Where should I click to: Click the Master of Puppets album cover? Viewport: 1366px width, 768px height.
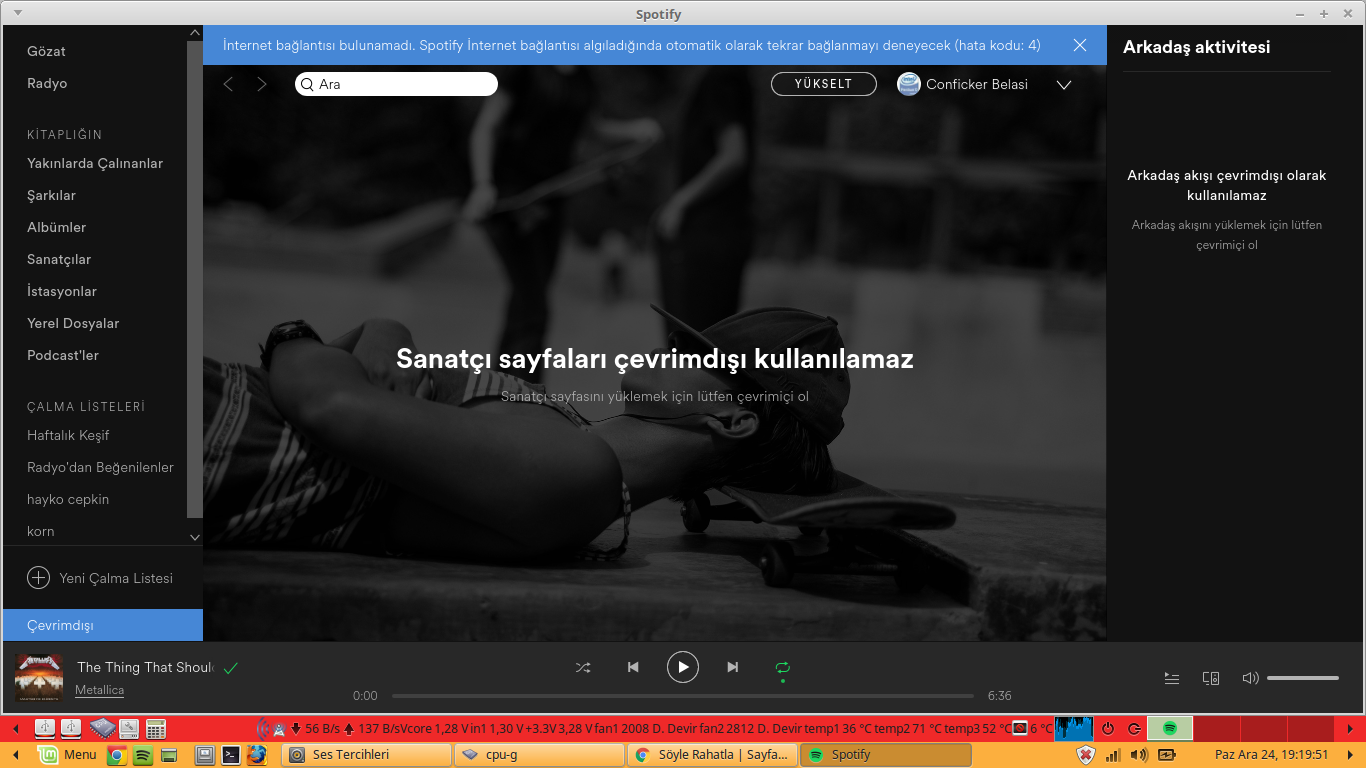click(39, 678)
